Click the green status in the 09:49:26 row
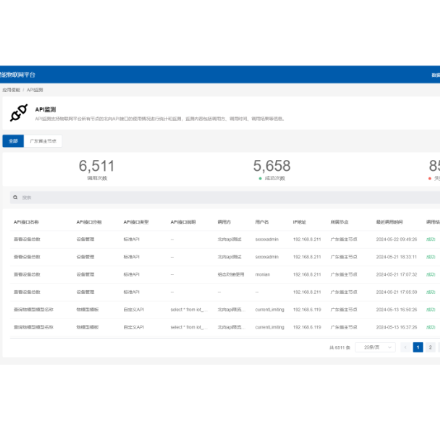This screenshot has height=440, width=440. [x=431, y=239]
